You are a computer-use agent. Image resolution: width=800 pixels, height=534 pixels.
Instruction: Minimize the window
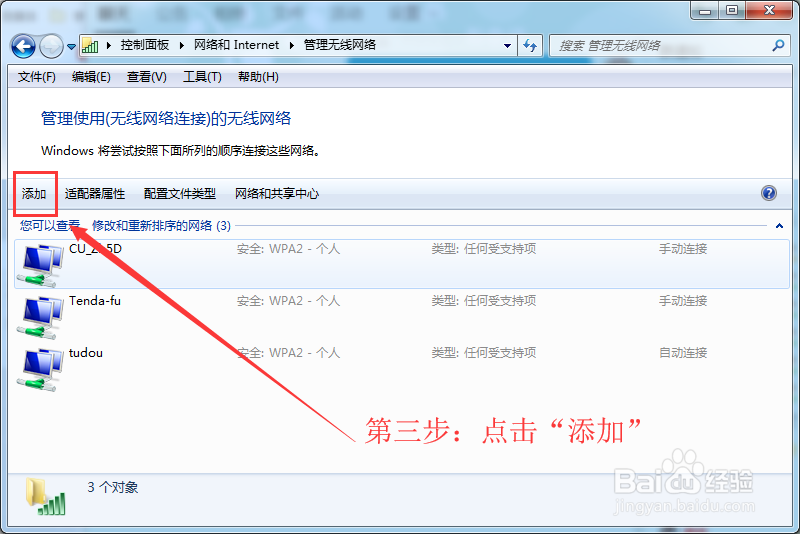(705, 10)
